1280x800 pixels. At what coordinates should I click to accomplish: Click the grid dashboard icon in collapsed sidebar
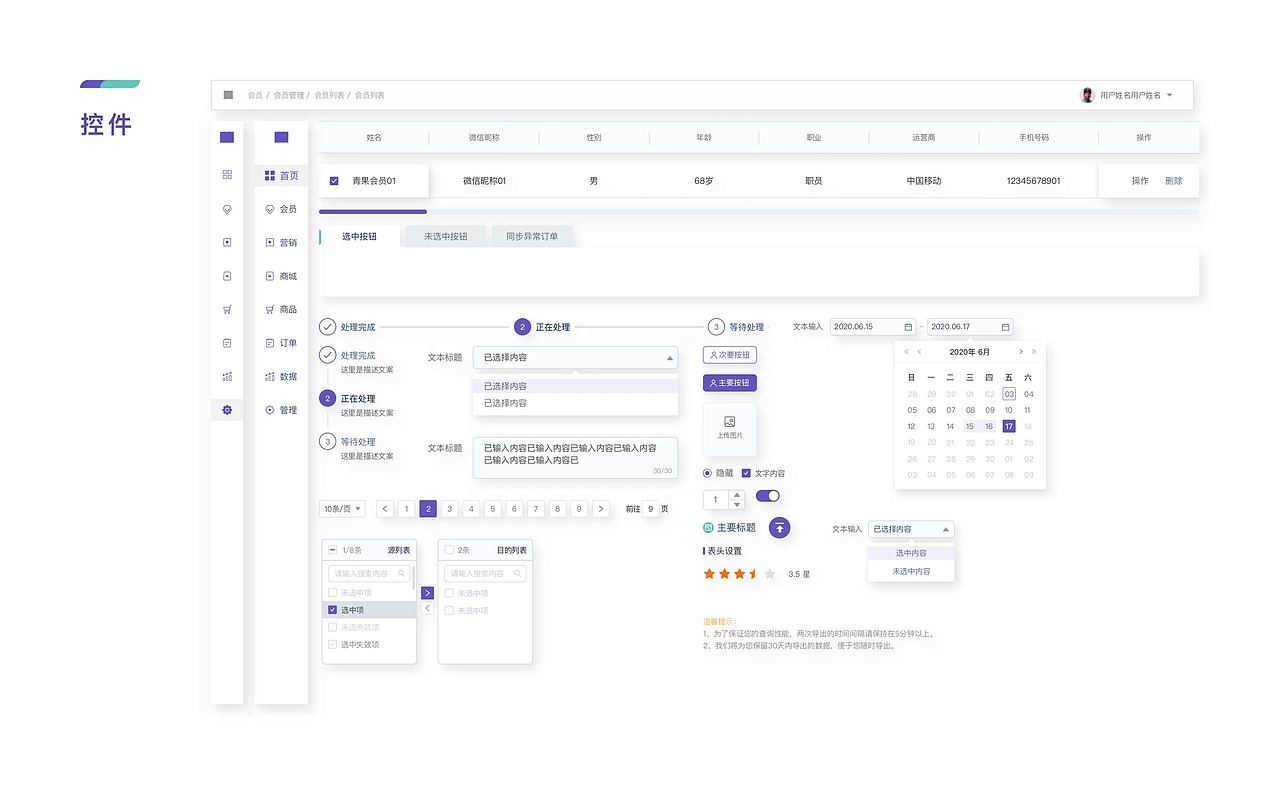point(227,174)
